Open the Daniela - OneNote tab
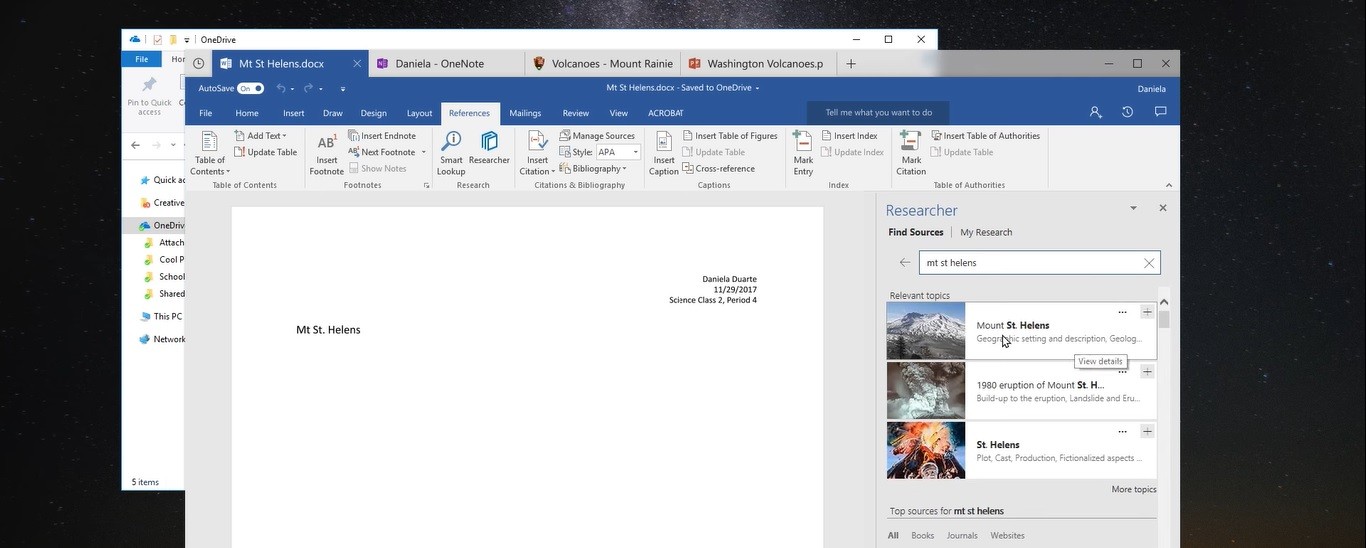1366x548 pixels. [x=440, y=64]
